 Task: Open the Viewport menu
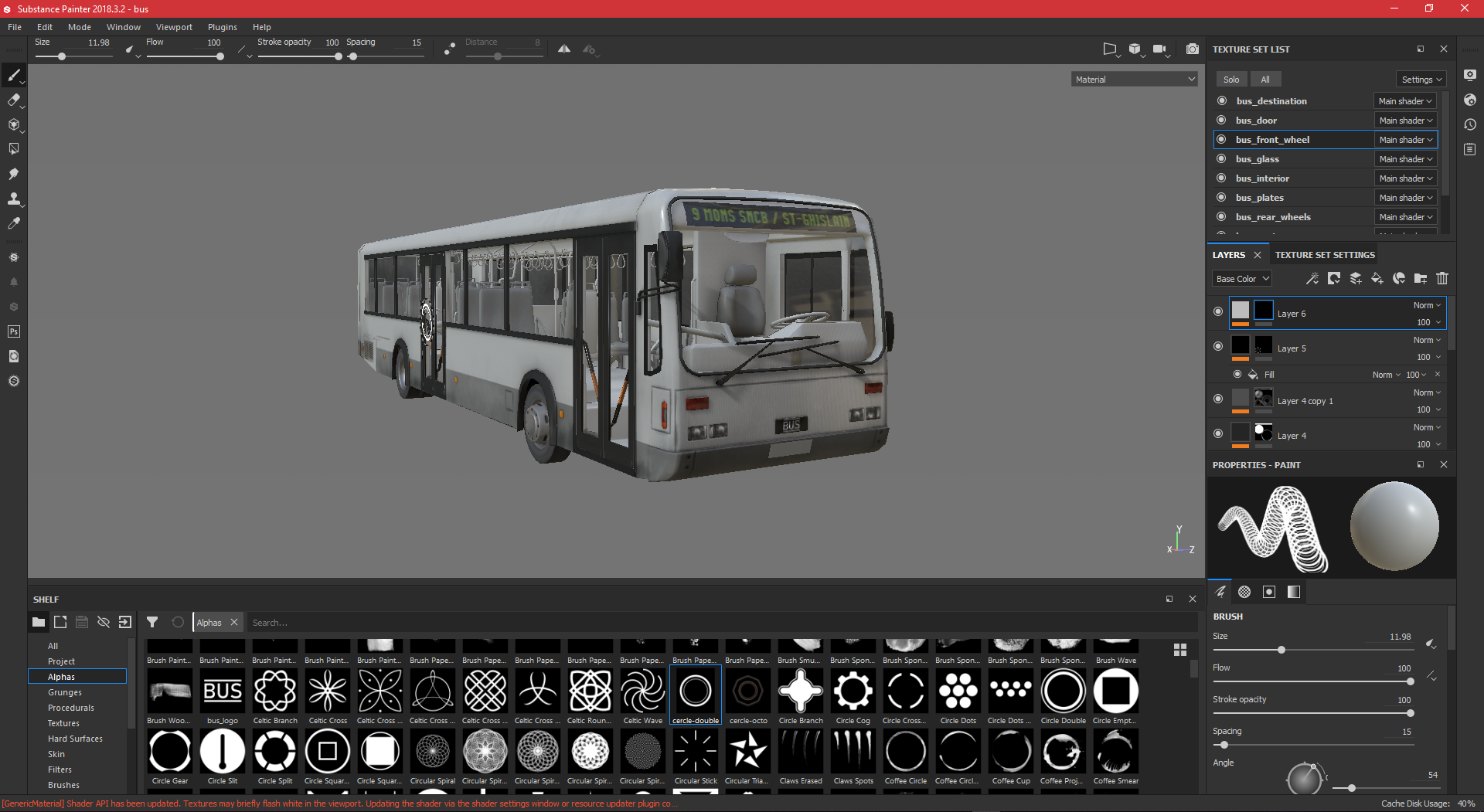tap(174, 27)
